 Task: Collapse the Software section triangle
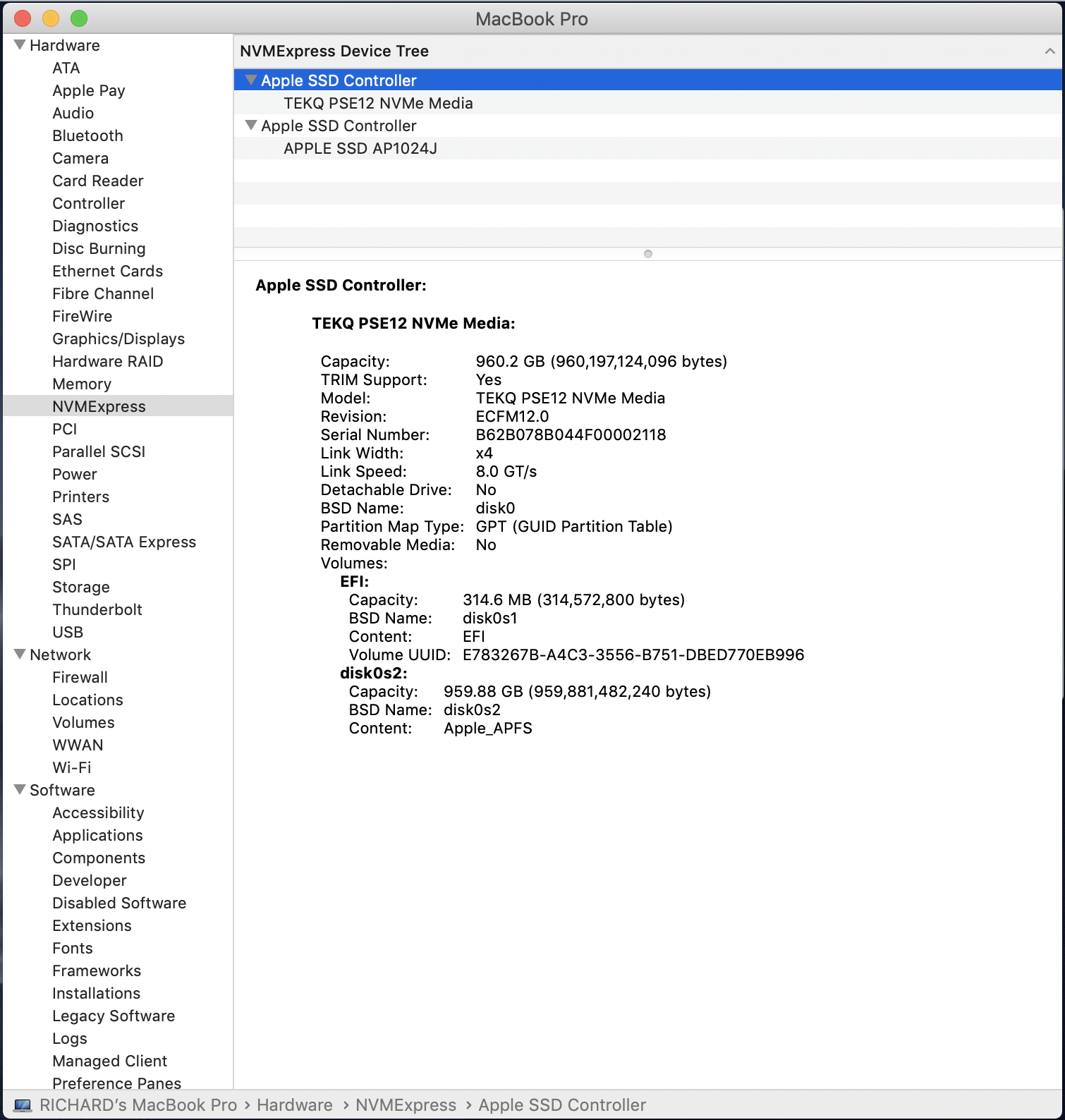pos(20,790)
